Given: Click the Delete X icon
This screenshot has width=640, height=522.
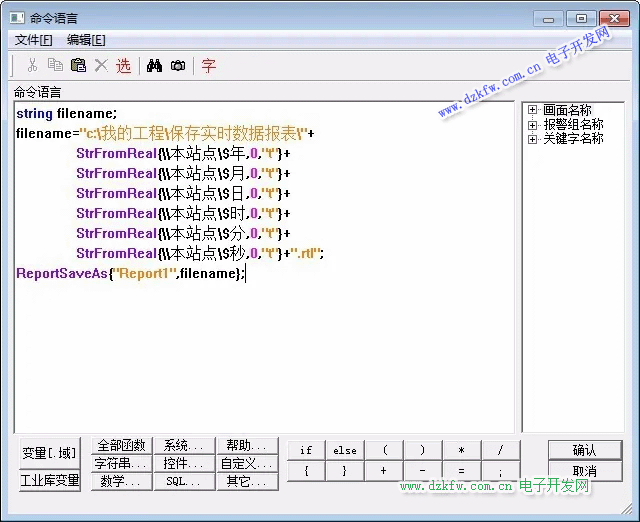Looking at the screenshot, I should point(101,66).
